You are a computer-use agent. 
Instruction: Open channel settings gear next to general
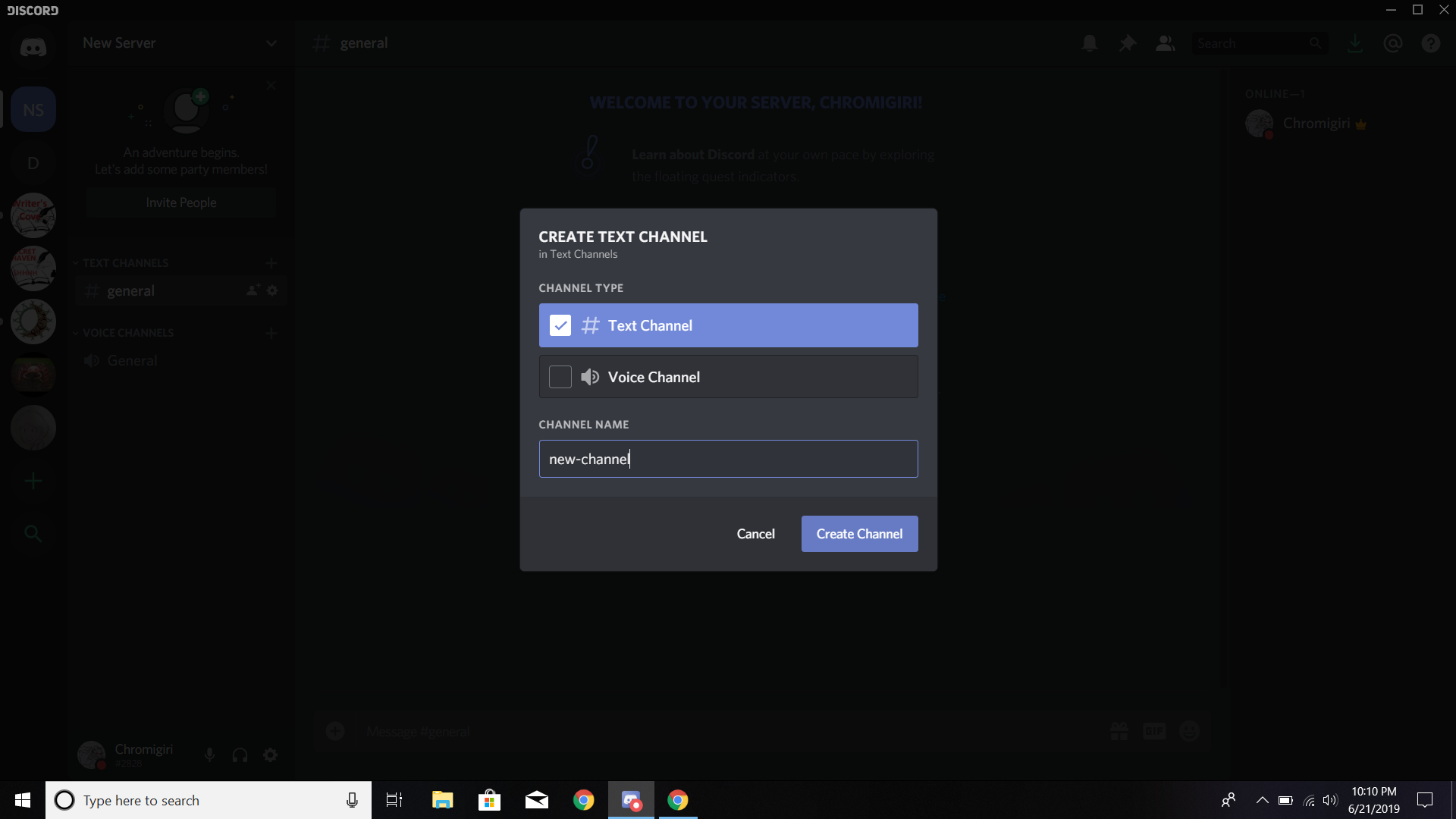pos(272,290)
